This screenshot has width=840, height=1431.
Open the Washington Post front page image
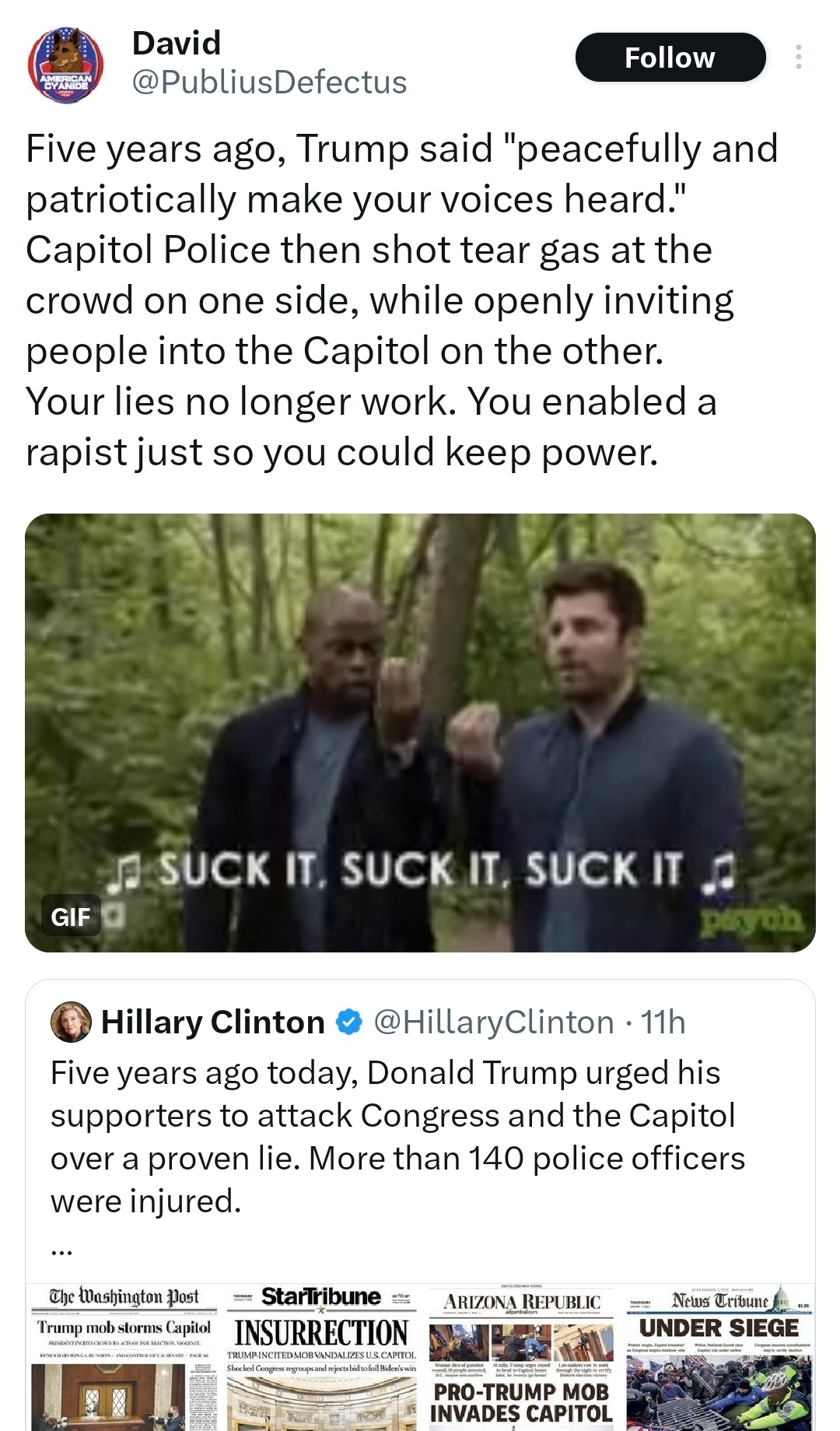tap(124, 1357)
